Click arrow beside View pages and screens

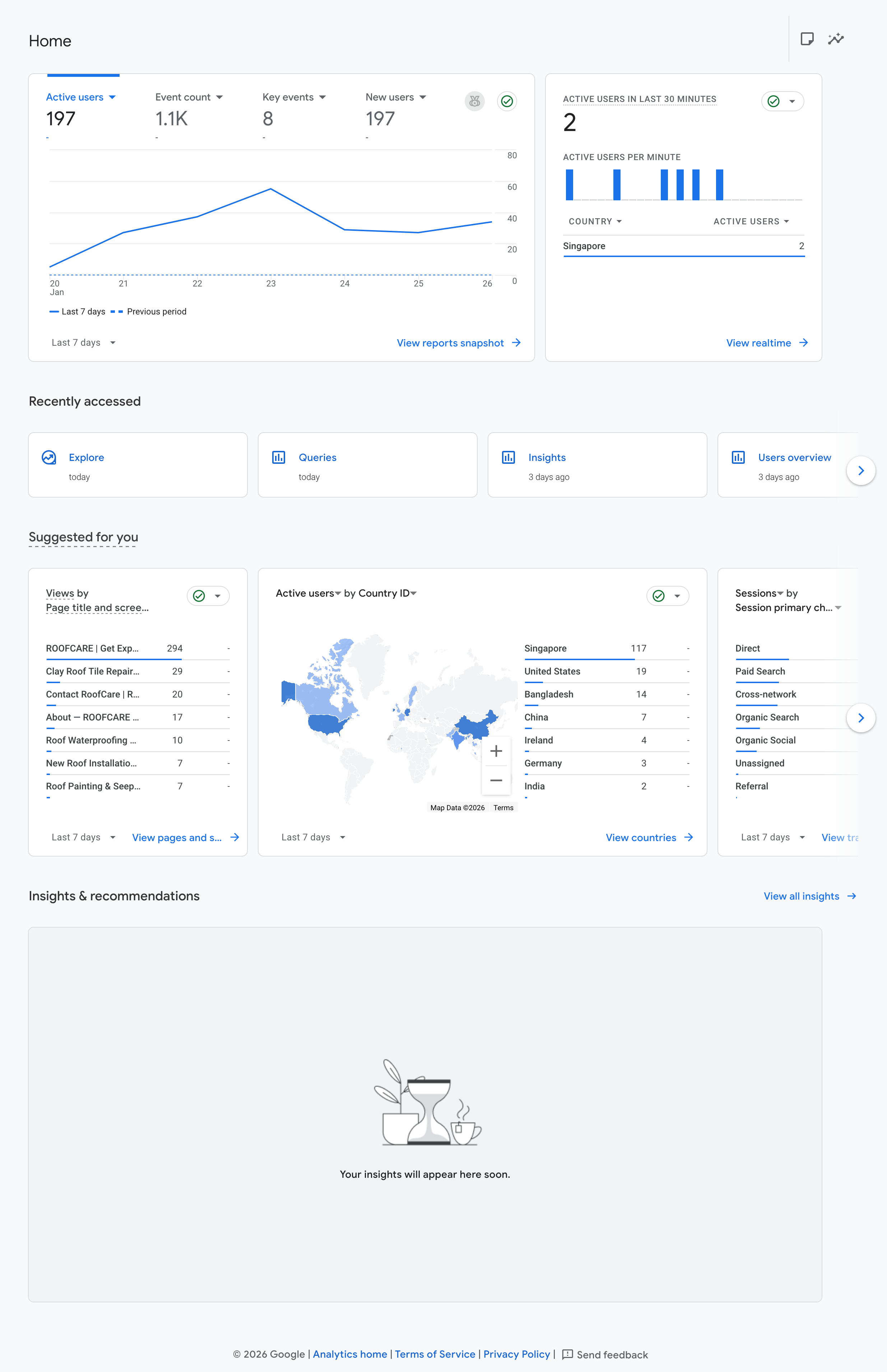coord(235,837)
